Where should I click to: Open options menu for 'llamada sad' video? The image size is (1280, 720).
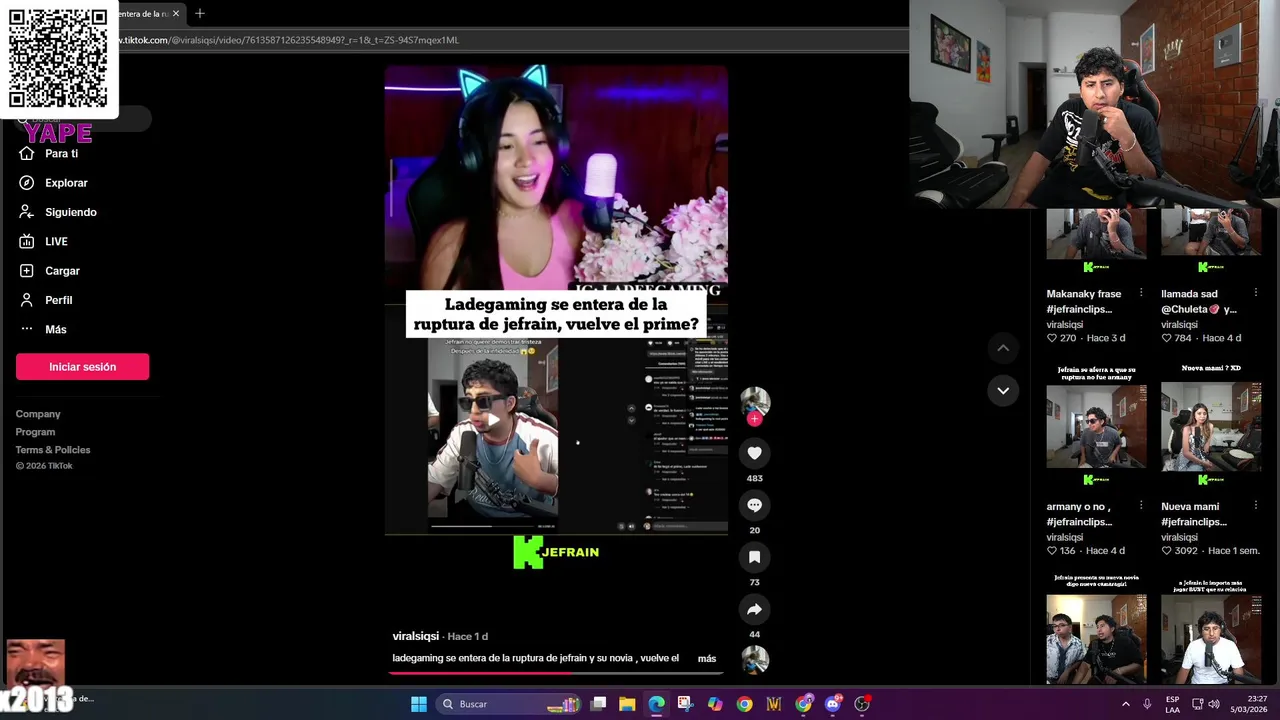tap(1255, 294)
